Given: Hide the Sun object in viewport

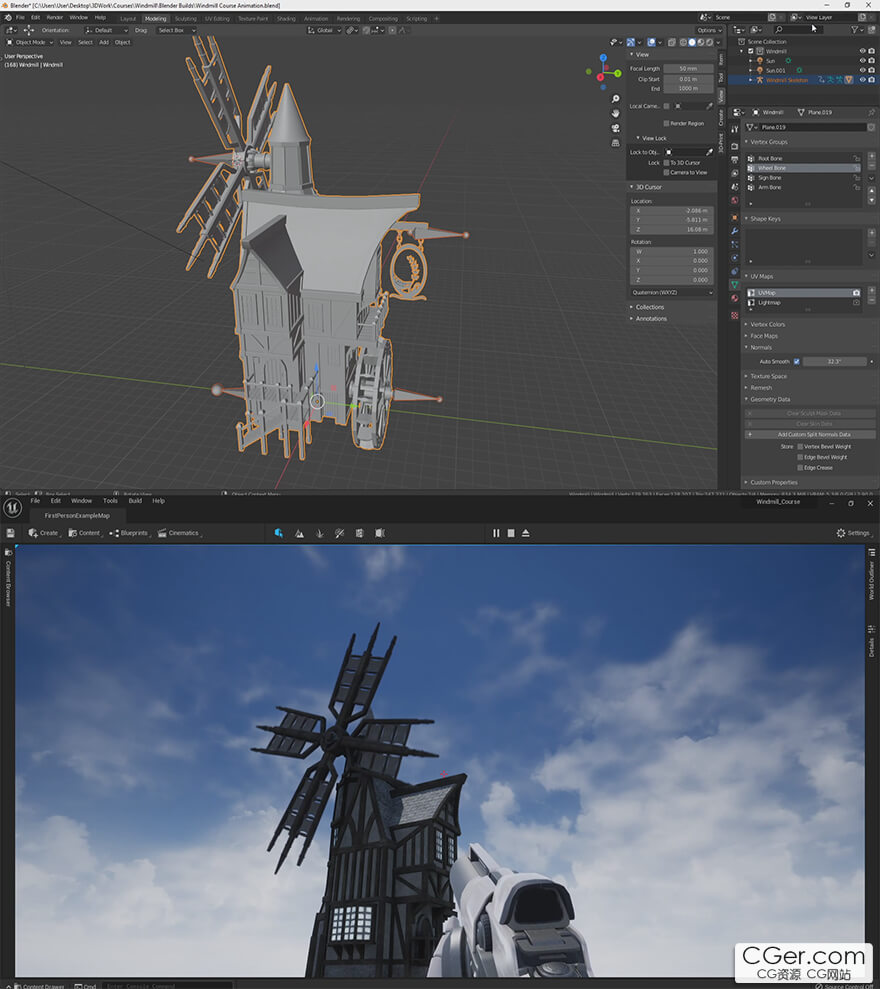Looking at the screenshot, I should (x=862, y=61).
